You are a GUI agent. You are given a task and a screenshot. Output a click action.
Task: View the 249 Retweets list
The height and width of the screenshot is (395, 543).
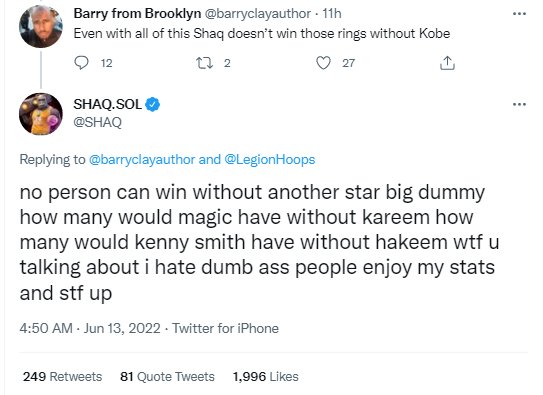(62, 377)
